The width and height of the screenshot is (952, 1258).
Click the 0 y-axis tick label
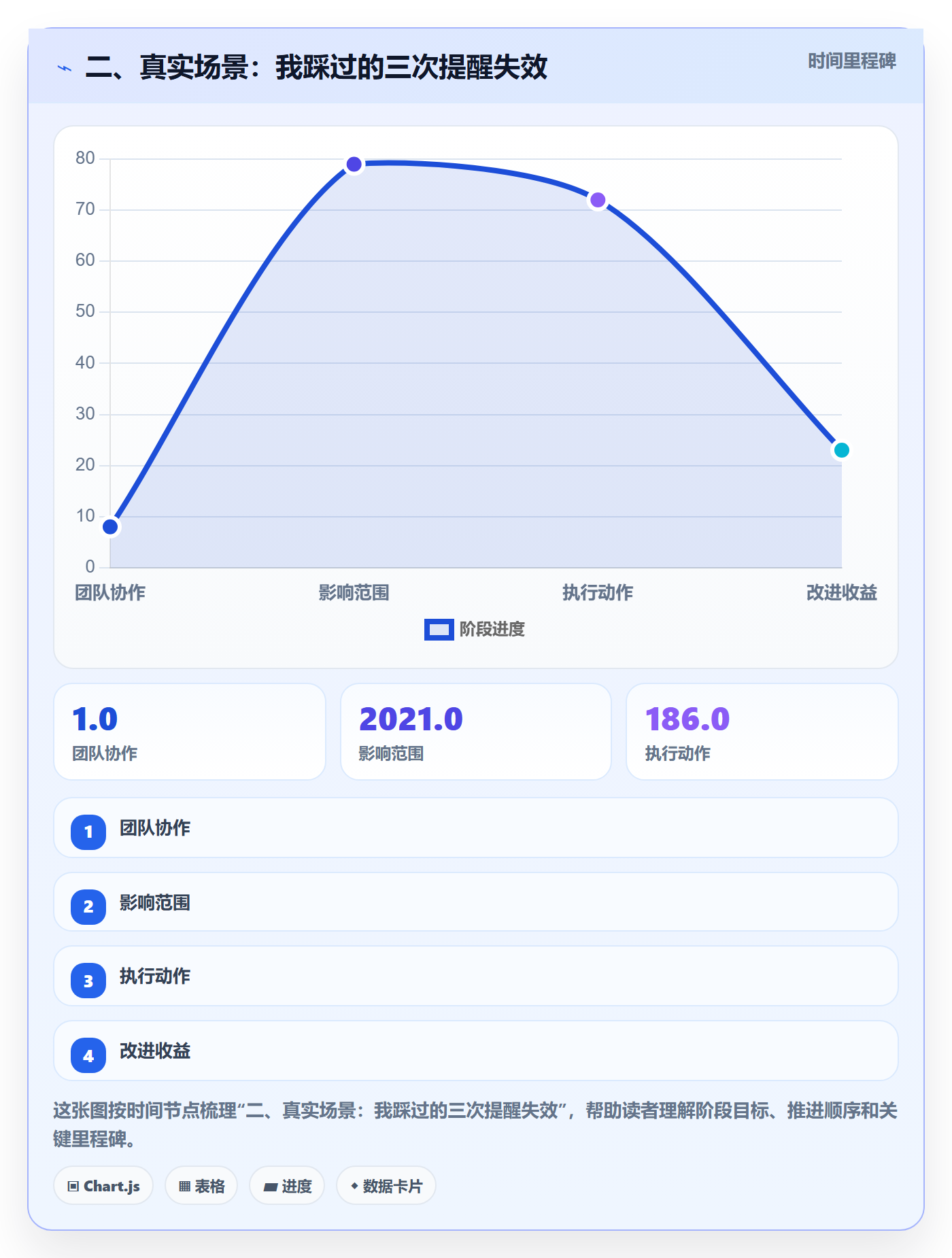click(90, 567)
